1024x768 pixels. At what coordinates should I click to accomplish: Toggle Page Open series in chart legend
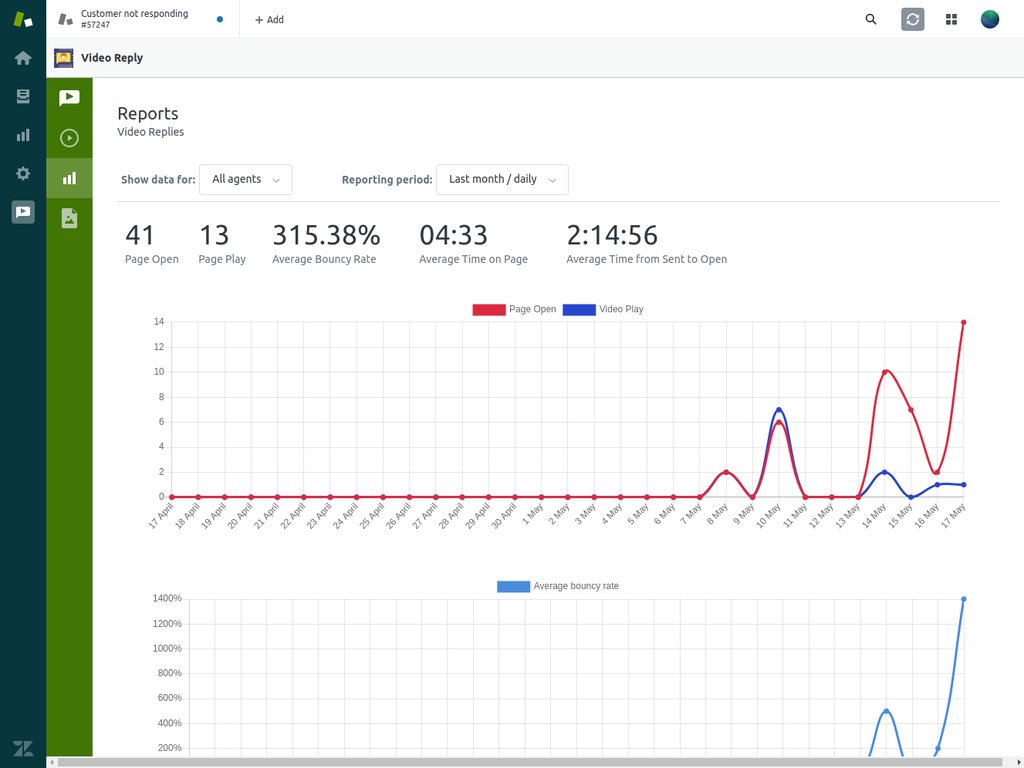pyautogui.click(x=515, y=310)
